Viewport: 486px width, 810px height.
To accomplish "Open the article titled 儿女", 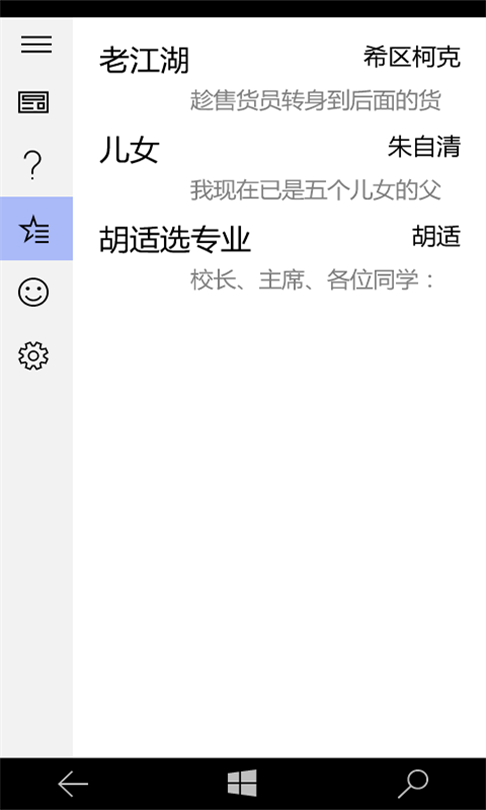I will 129,150.
